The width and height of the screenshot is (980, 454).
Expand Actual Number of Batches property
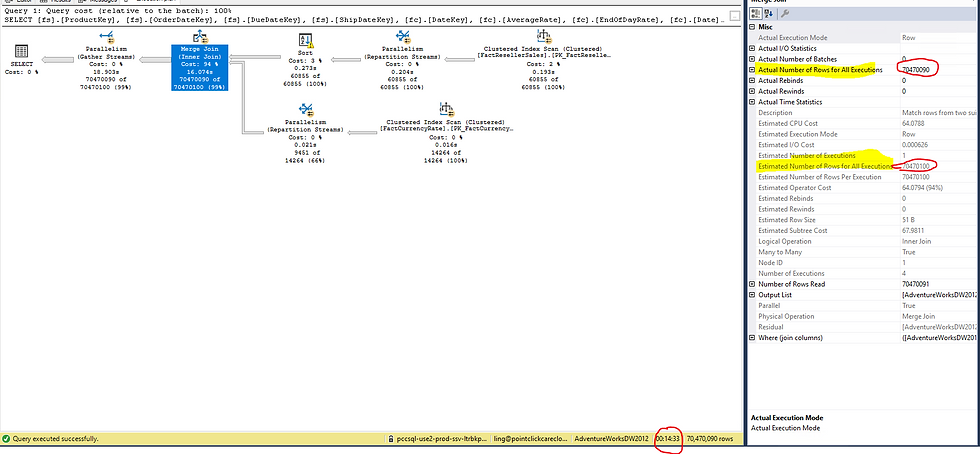tap(752, 59)
